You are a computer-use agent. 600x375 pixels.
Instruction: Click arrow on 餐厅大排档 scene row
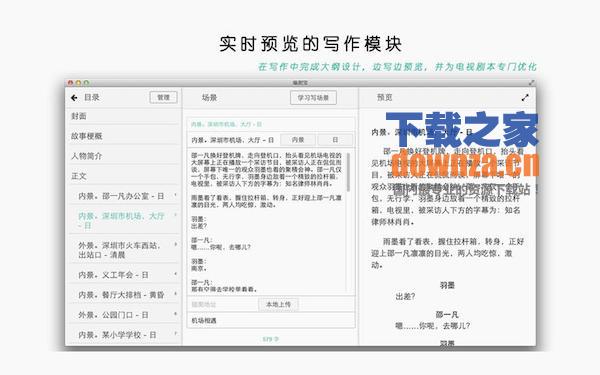175,294
